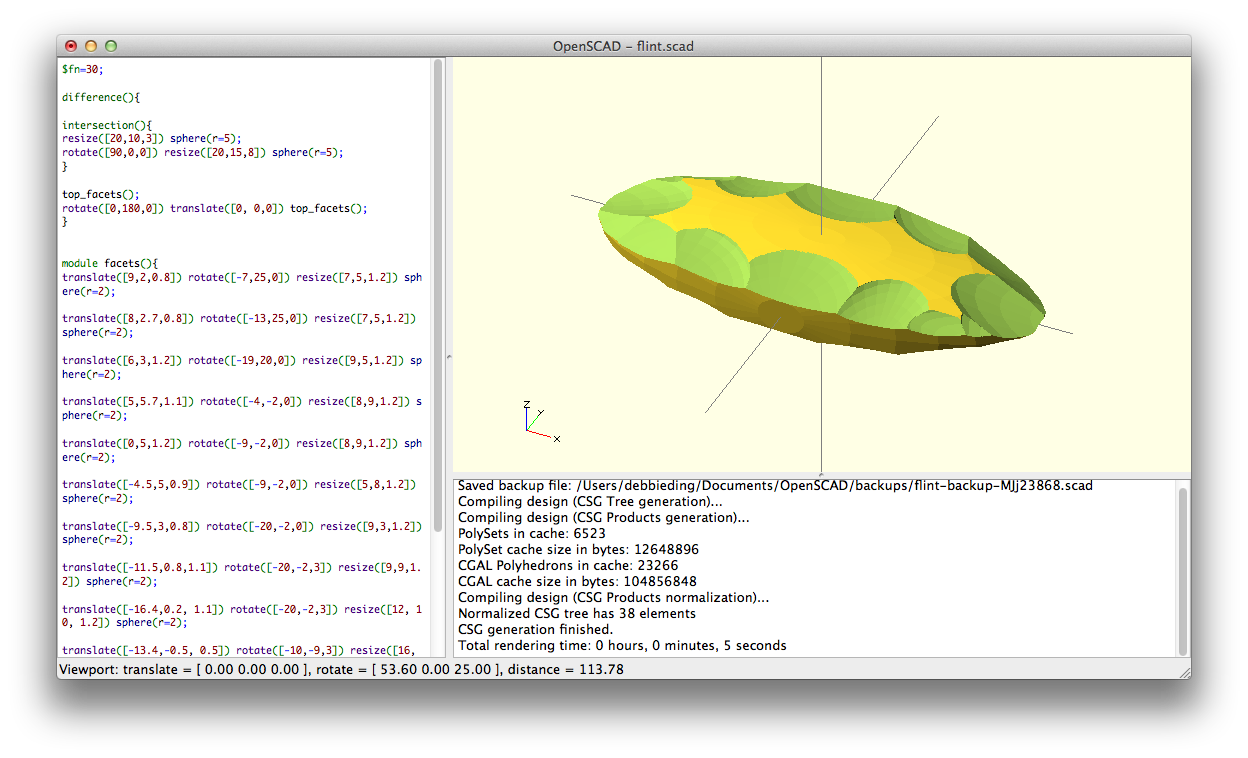Click the difference(){ line in the editor

[x=101, y=98]
